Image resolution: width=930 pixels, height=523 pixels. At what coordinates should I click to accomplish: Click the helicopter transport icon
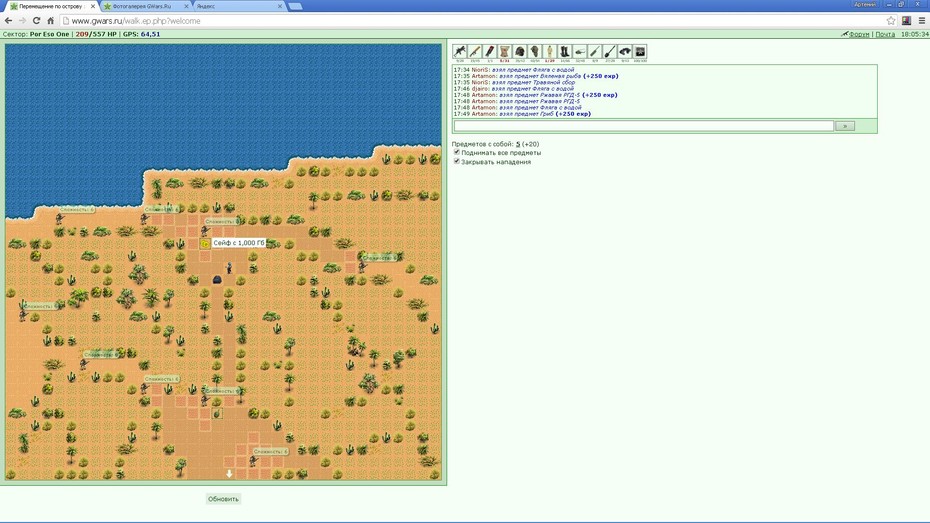point(579,52)
